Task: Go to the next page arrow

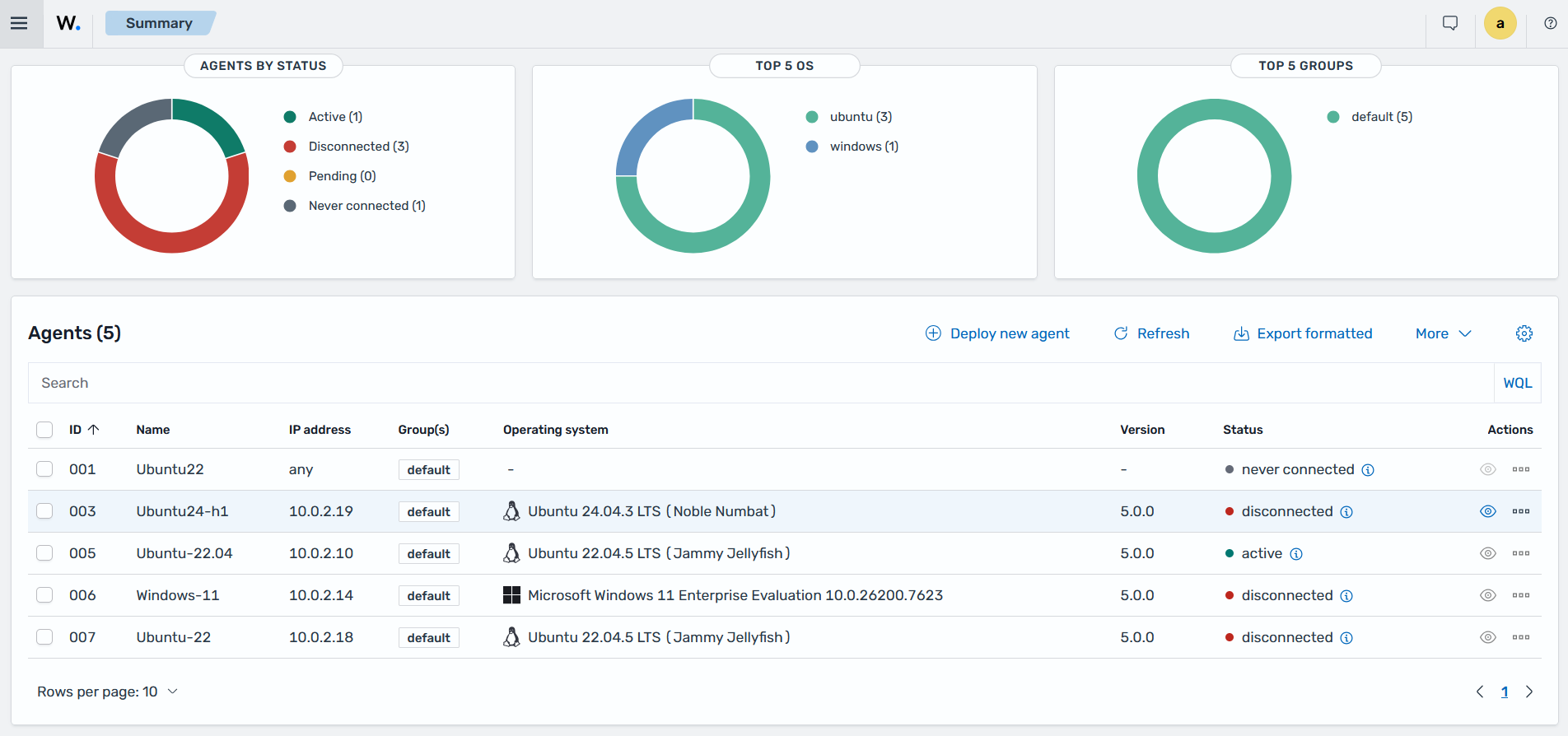Action: coord(1529,692)
